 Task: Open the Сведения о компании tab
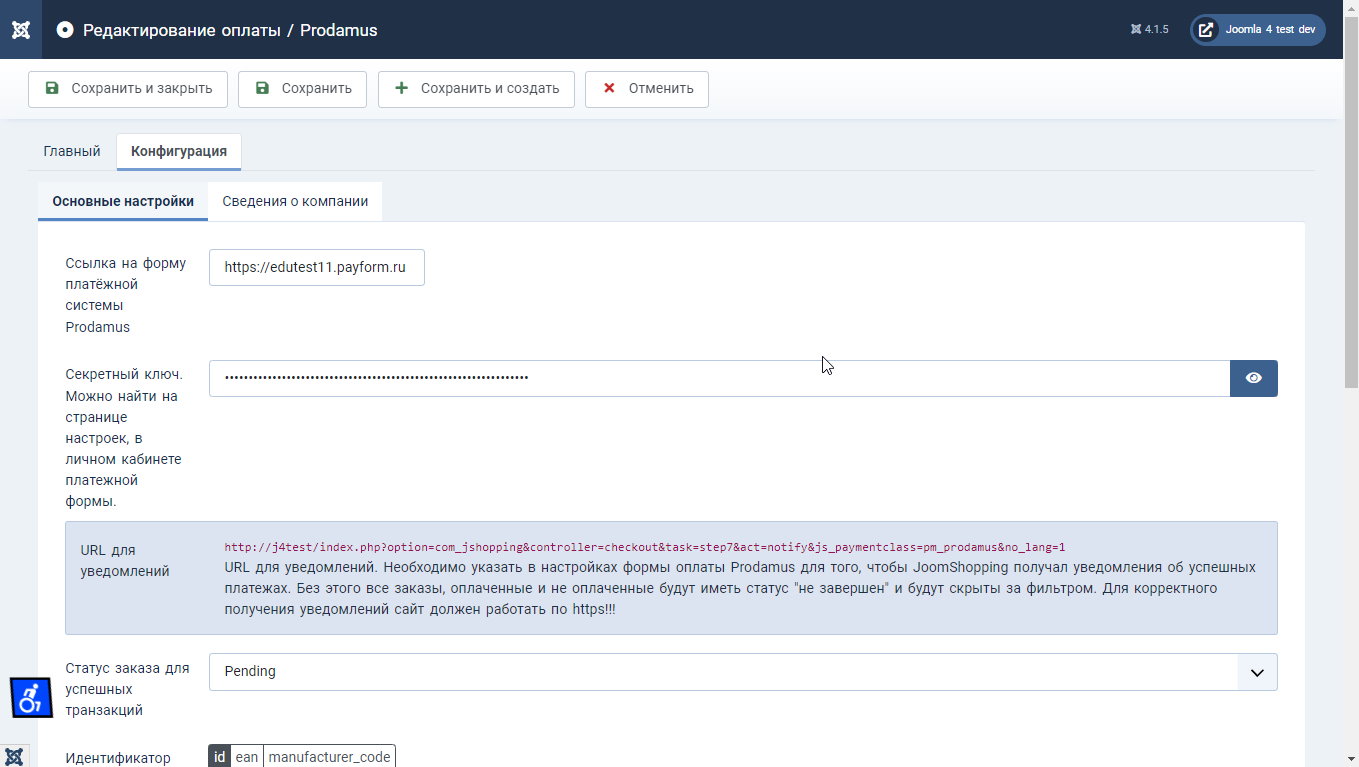pos(295,201)
